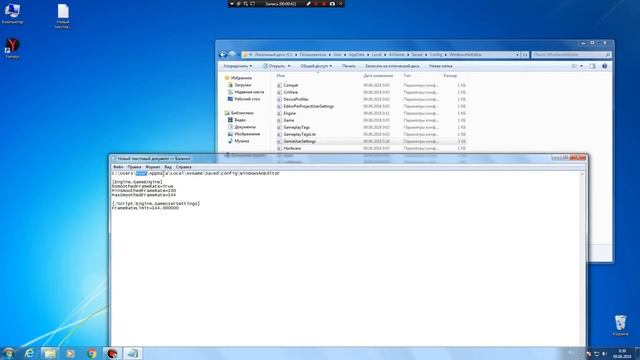This screenshot has width=640, height=360.
Task: Click the change view icon in Explorer
Action: pos(574,66)
